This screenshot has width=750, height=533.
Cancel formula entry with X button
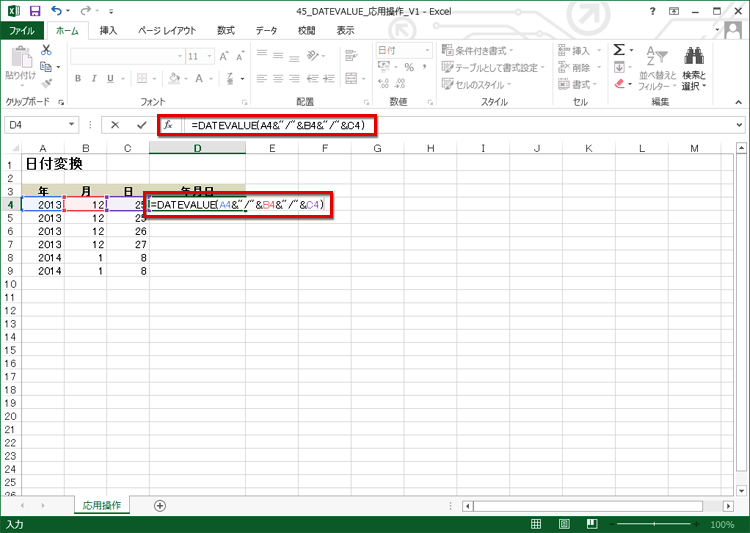(115, 125)
